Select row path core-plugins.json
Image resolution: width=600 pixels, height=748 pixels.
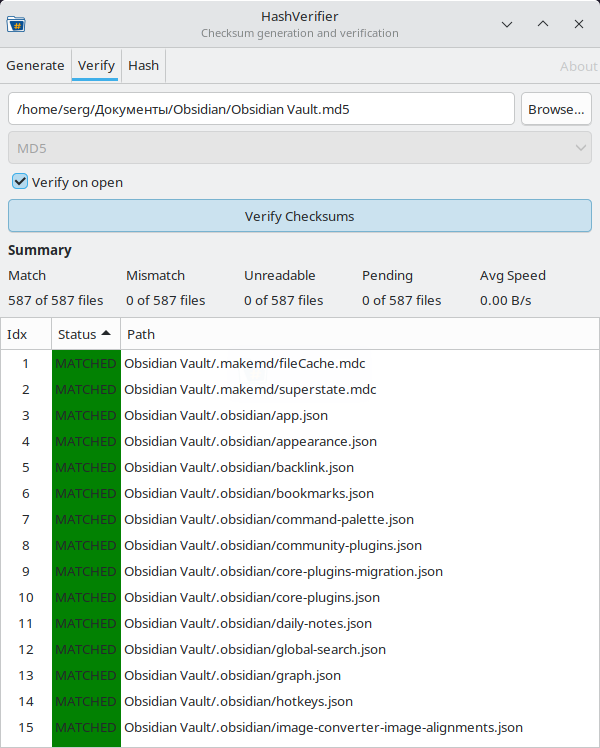click(x=252, y=597)
